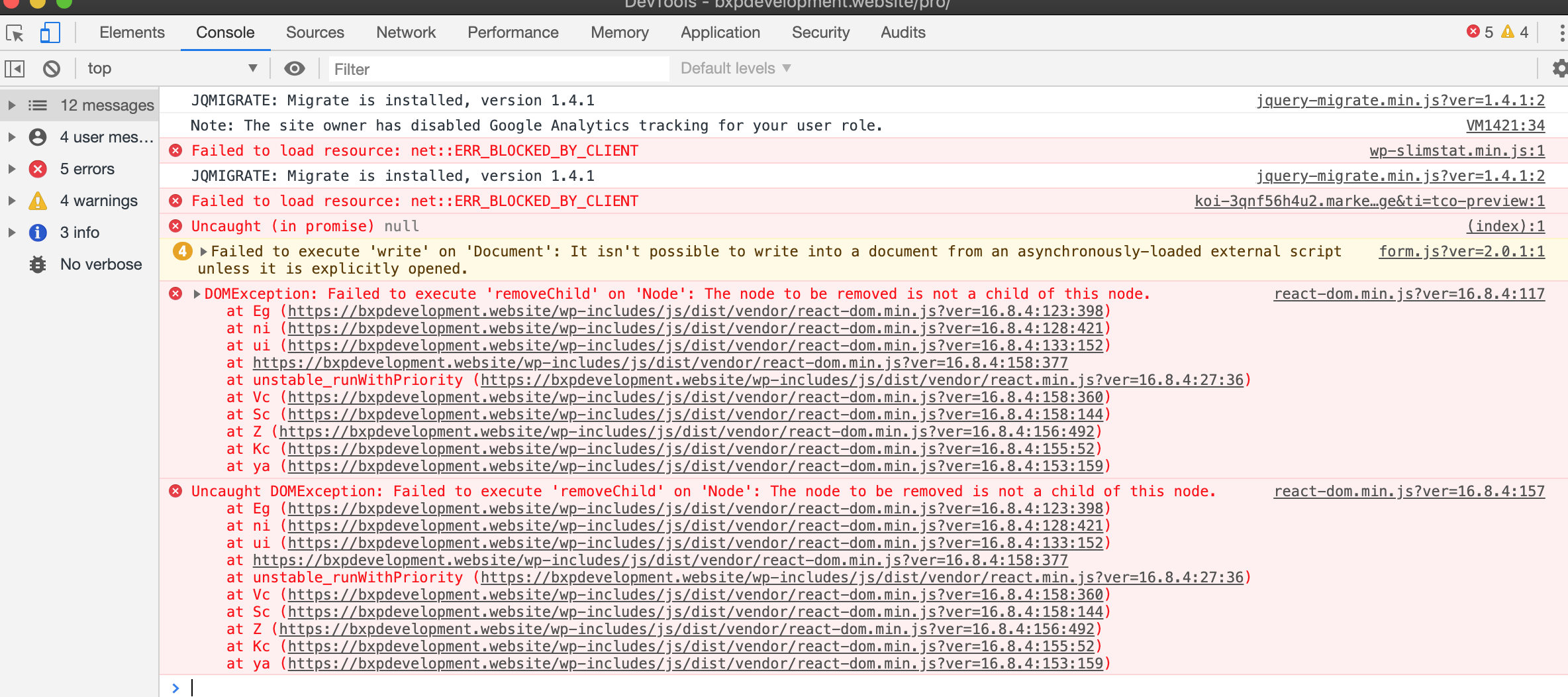Click the console Filter input field
Screen dimensions: 1568x697
[x=498, y=69]
